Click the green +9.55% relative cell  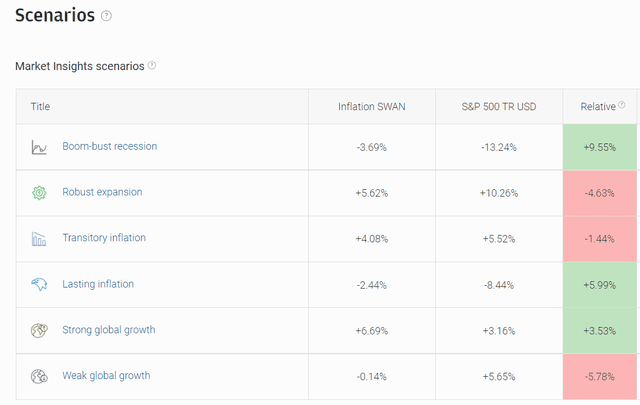click(600, 147)
